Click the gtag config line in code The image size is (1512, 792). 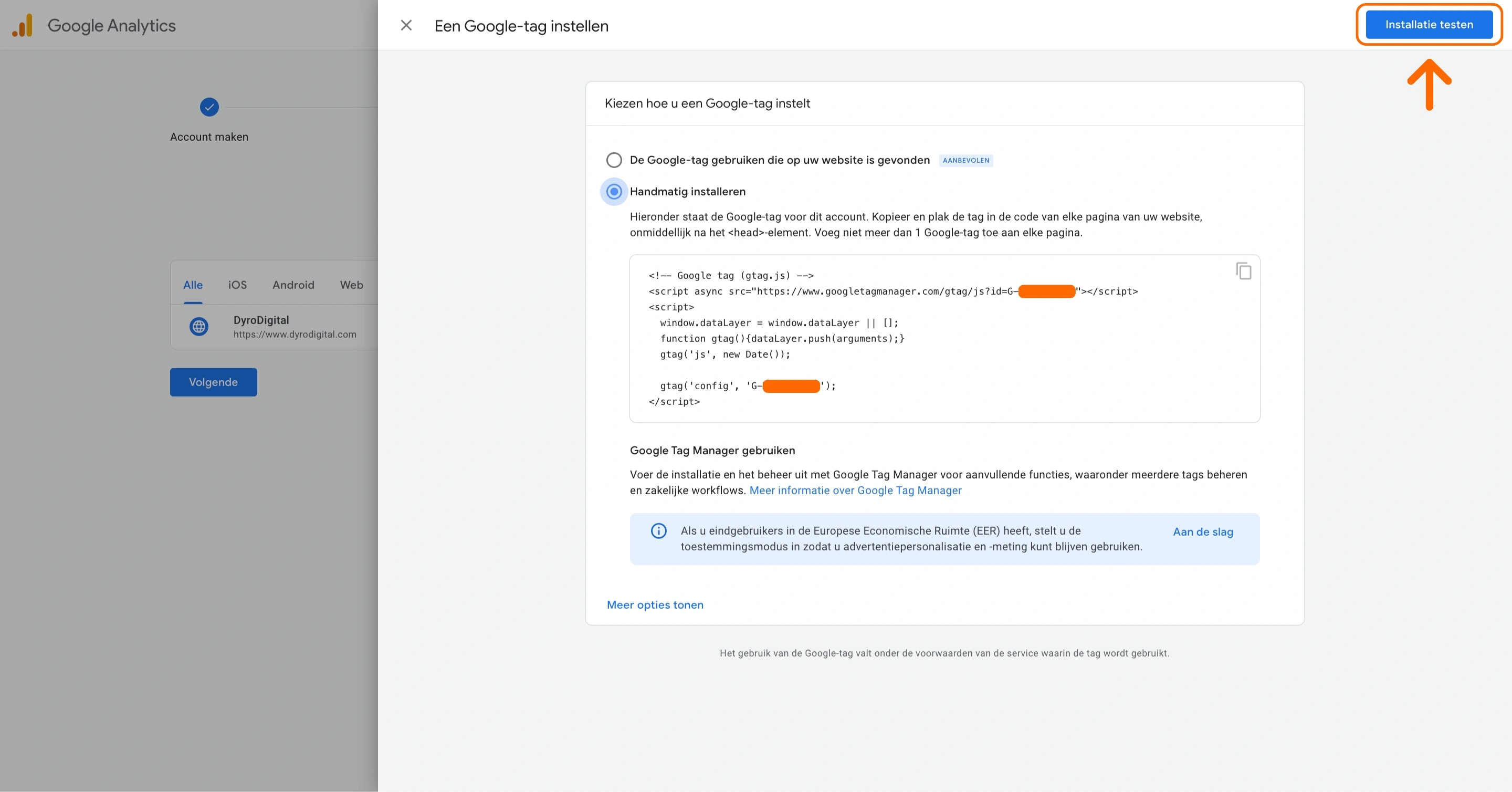click(748, 385)
